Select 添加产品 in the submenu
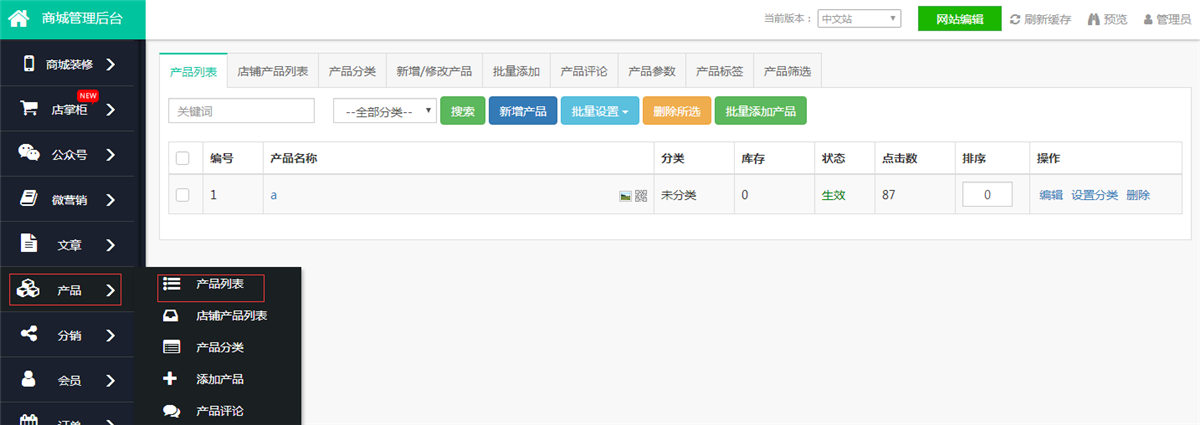1200x425 pixels. point(219,379)
